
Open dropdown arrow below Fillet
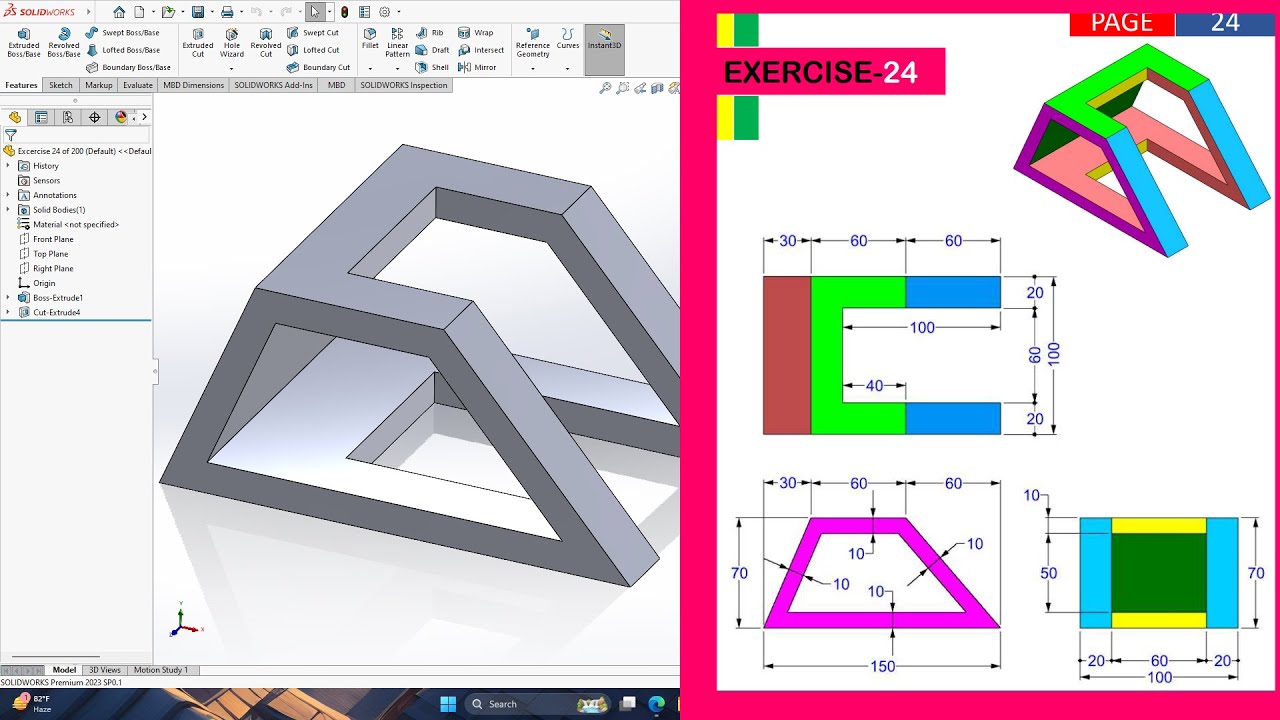tap(370, 69)
